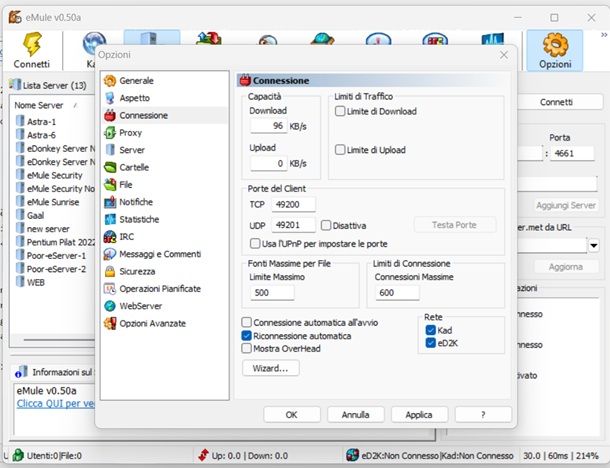This screenshot has width=610, height=468.
Task: Open Sicurezza settings page
Action: [x=137, y=272]
